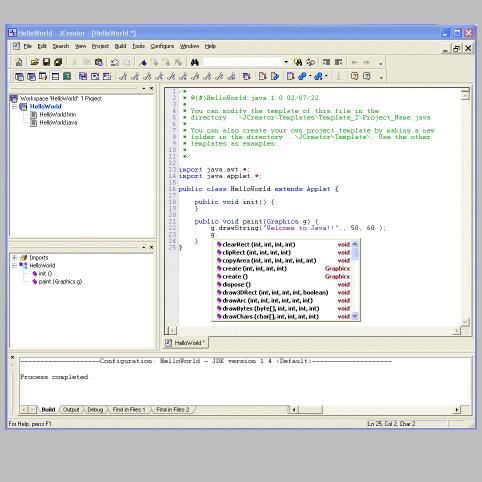Choose dispose () from the autocomplete list

[x=283, y=285]
